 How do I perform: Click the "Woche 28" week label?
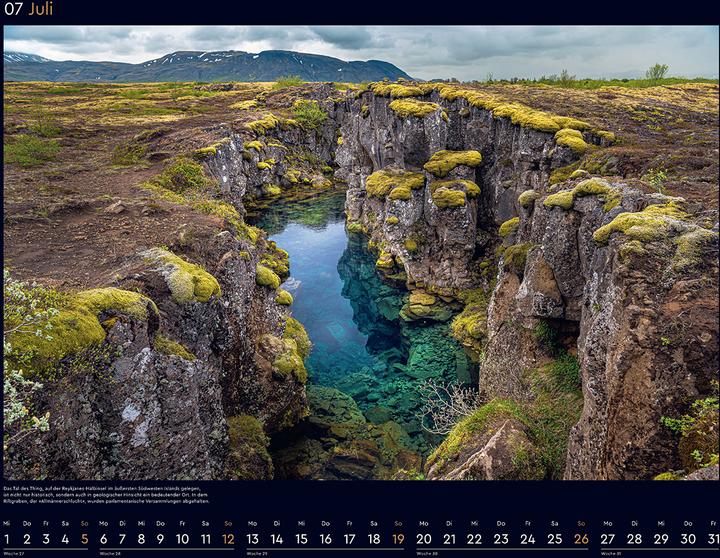tap(110, 553)
